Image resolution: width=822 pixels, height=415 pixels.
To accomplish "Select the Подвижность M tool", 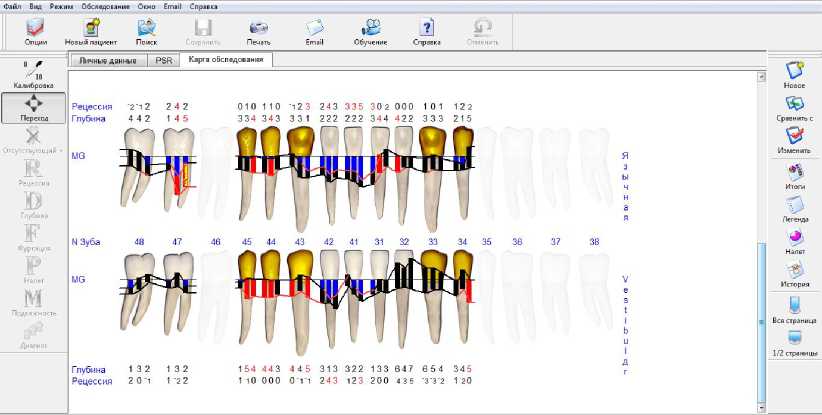I will 34,304.
